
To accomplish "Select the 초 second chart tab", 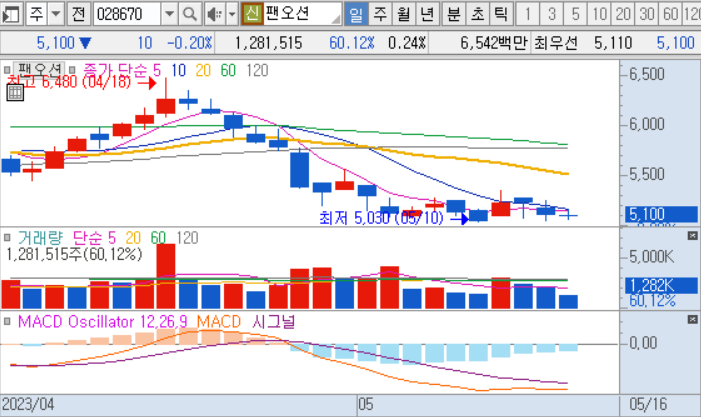I will coord(477,14).
